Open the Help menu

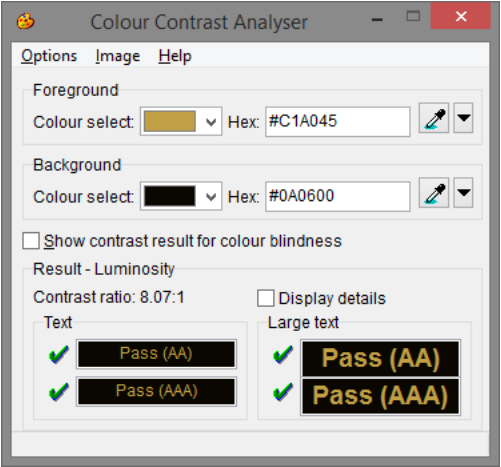point(175,56)
